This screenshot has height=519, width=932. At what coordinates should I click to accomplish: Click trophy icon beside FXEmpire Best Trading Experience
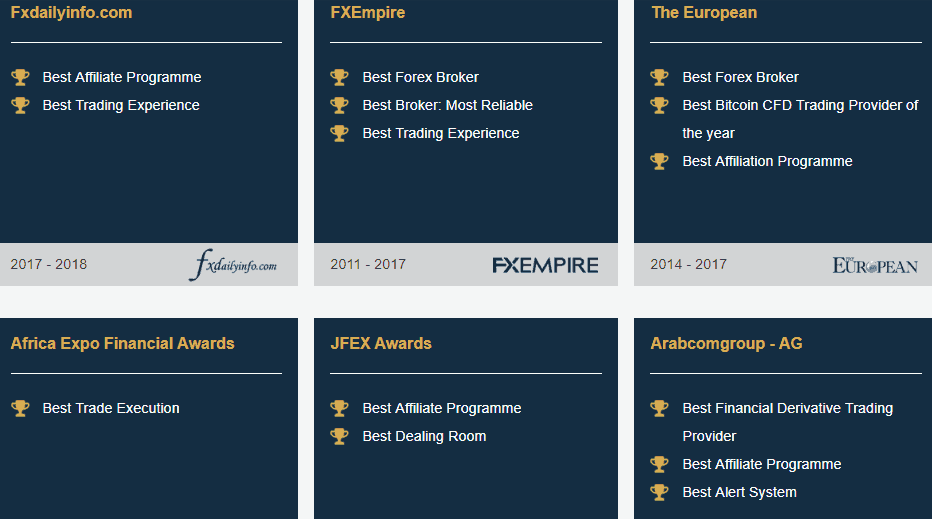tap(339, 133)
